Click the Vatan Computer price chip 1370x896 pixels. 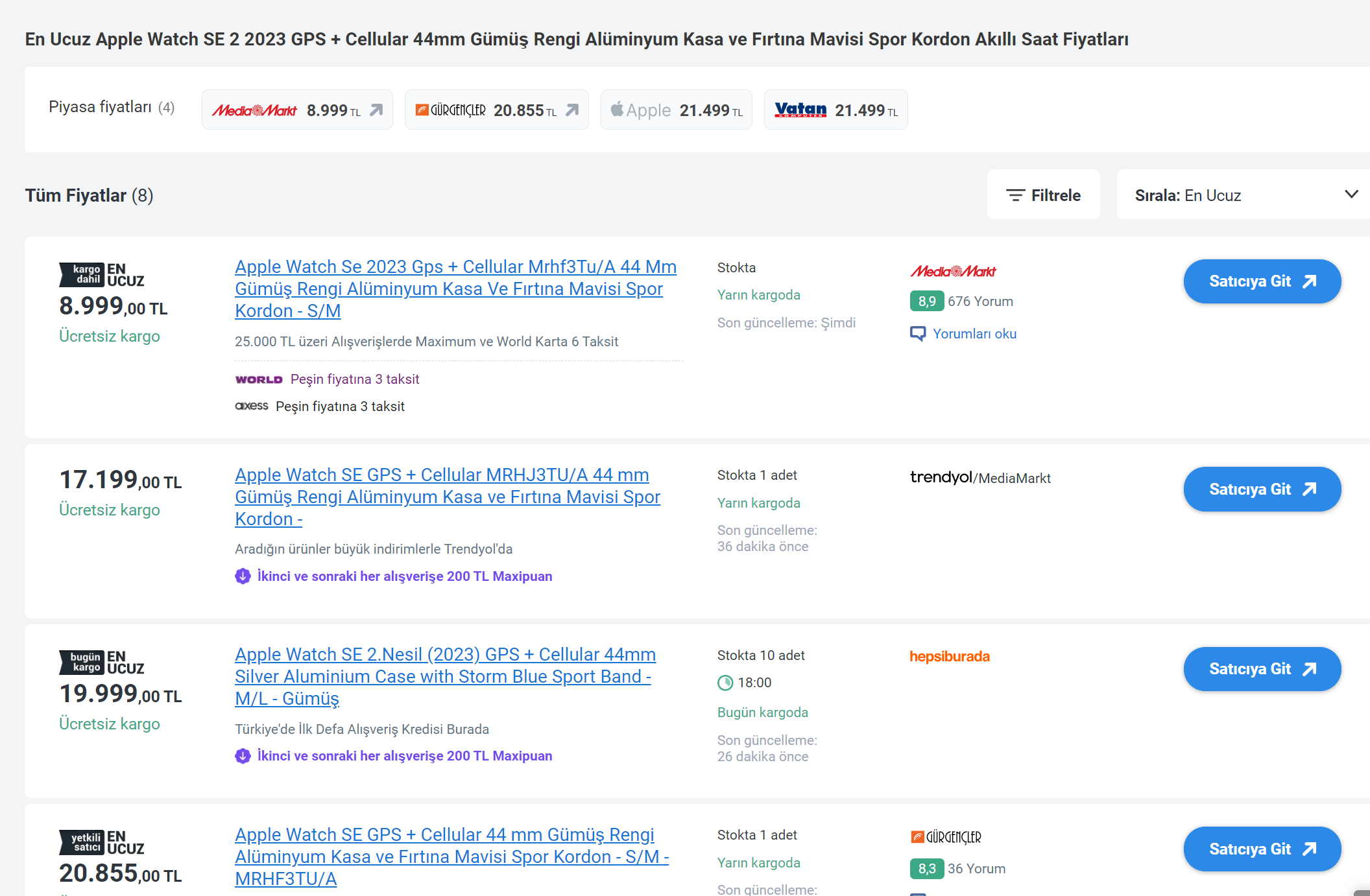point(835,110)
